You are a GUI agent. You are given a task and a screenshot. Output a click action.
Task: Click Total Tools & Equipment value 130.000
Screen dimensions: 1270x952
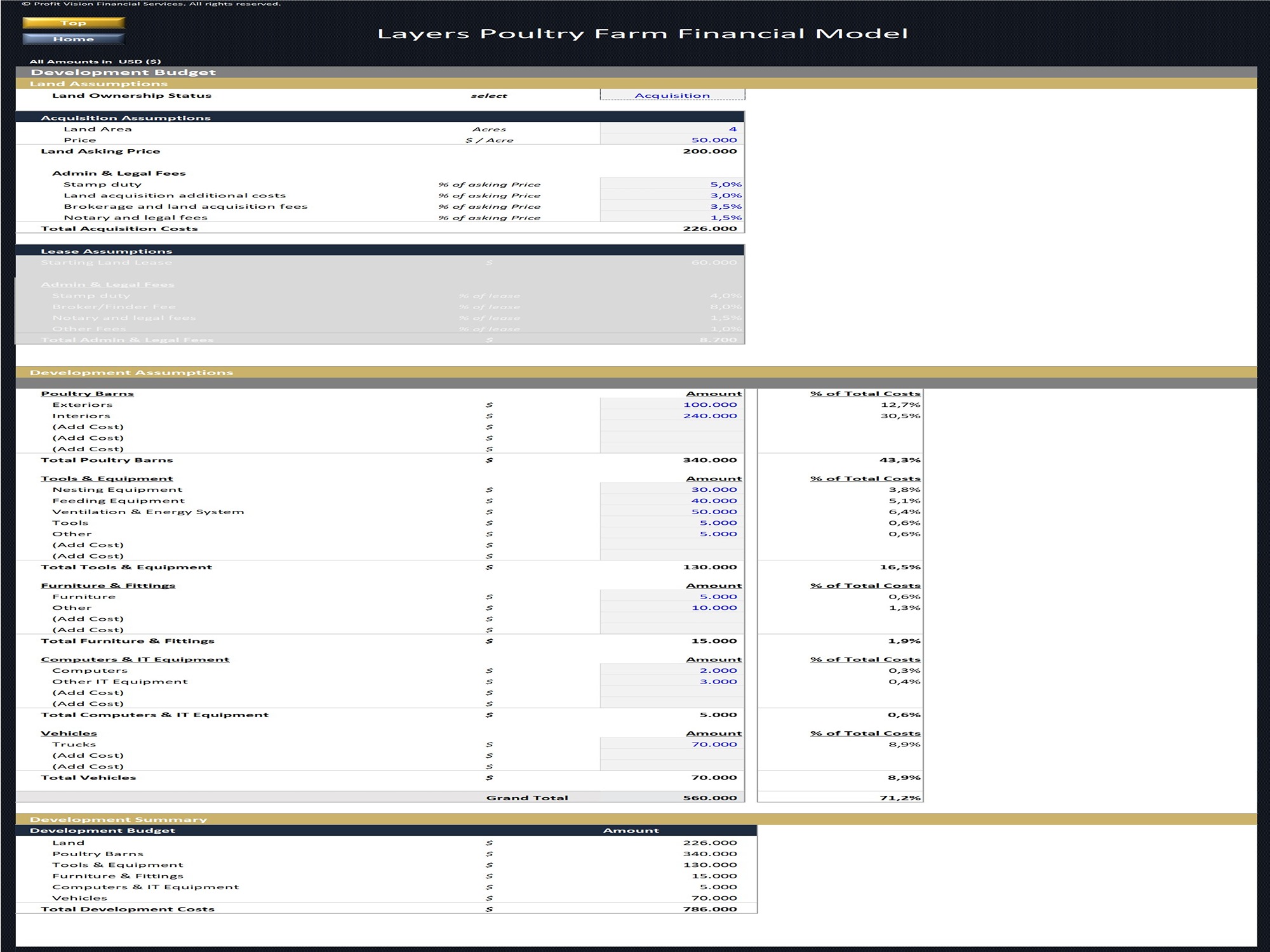point(710,567)
